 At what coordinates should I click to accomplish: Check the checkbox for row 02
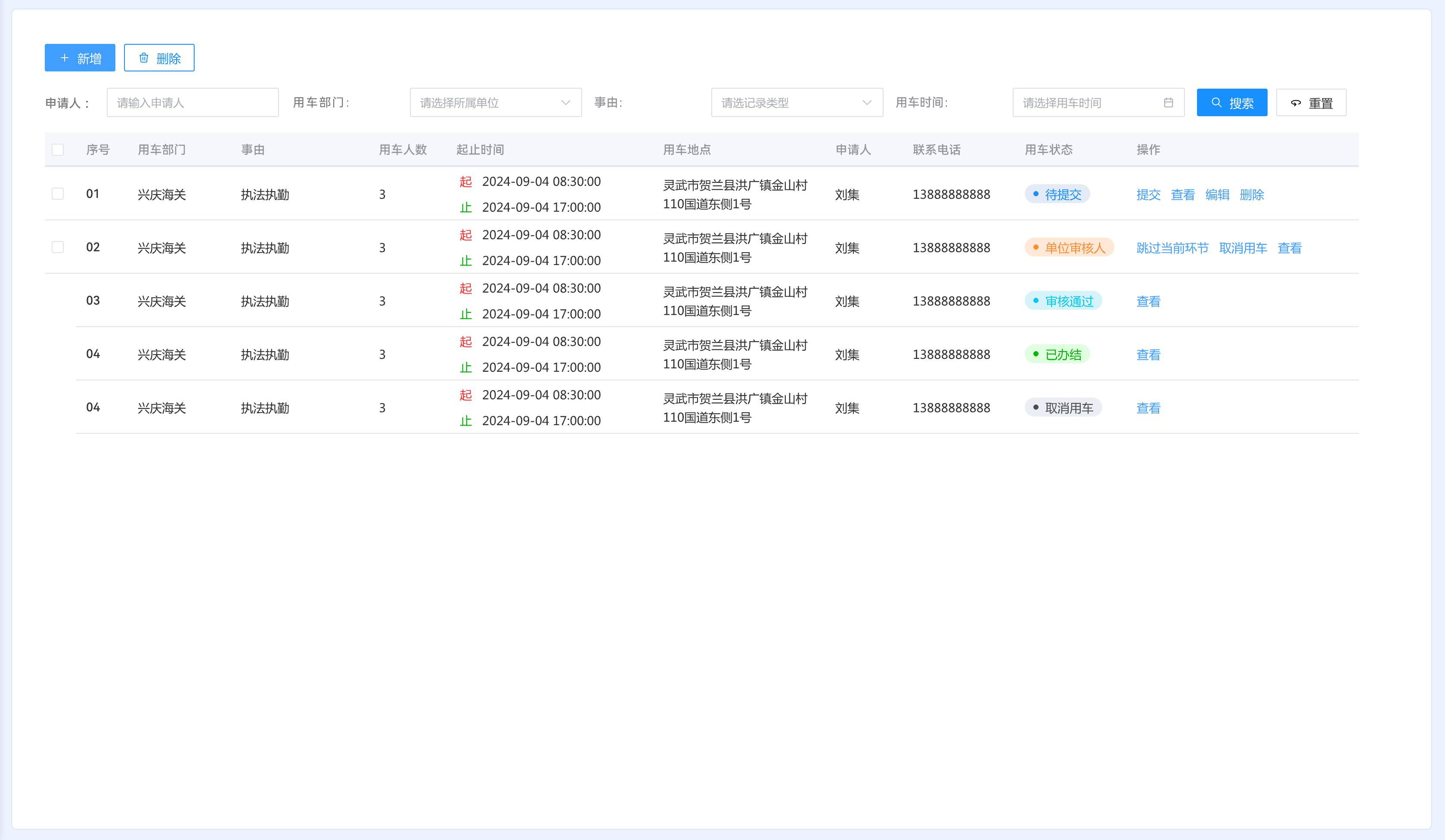[x=58, y=247]
